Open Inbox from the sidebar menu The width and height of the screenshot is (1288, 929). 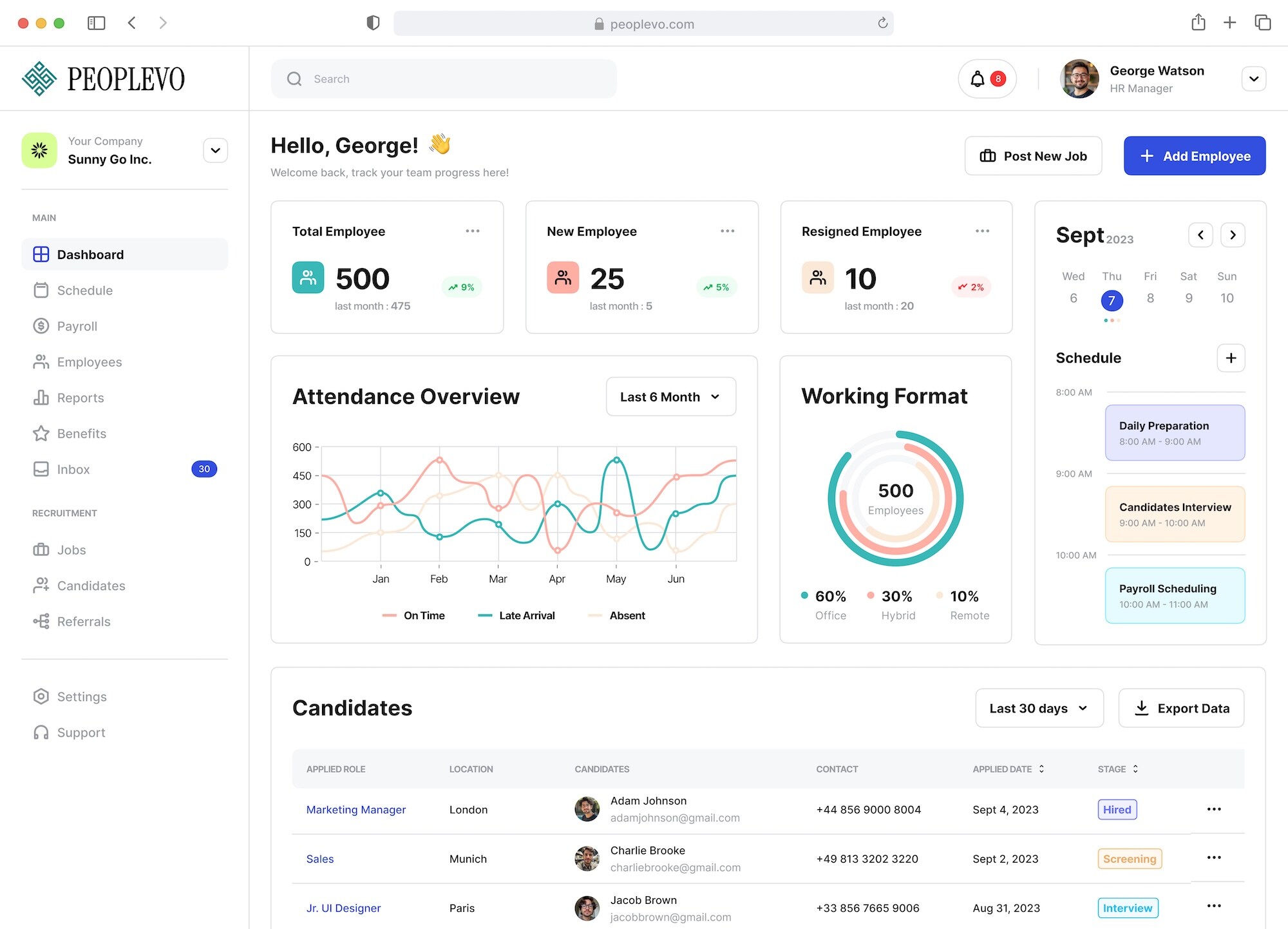(x=73, y=470)
